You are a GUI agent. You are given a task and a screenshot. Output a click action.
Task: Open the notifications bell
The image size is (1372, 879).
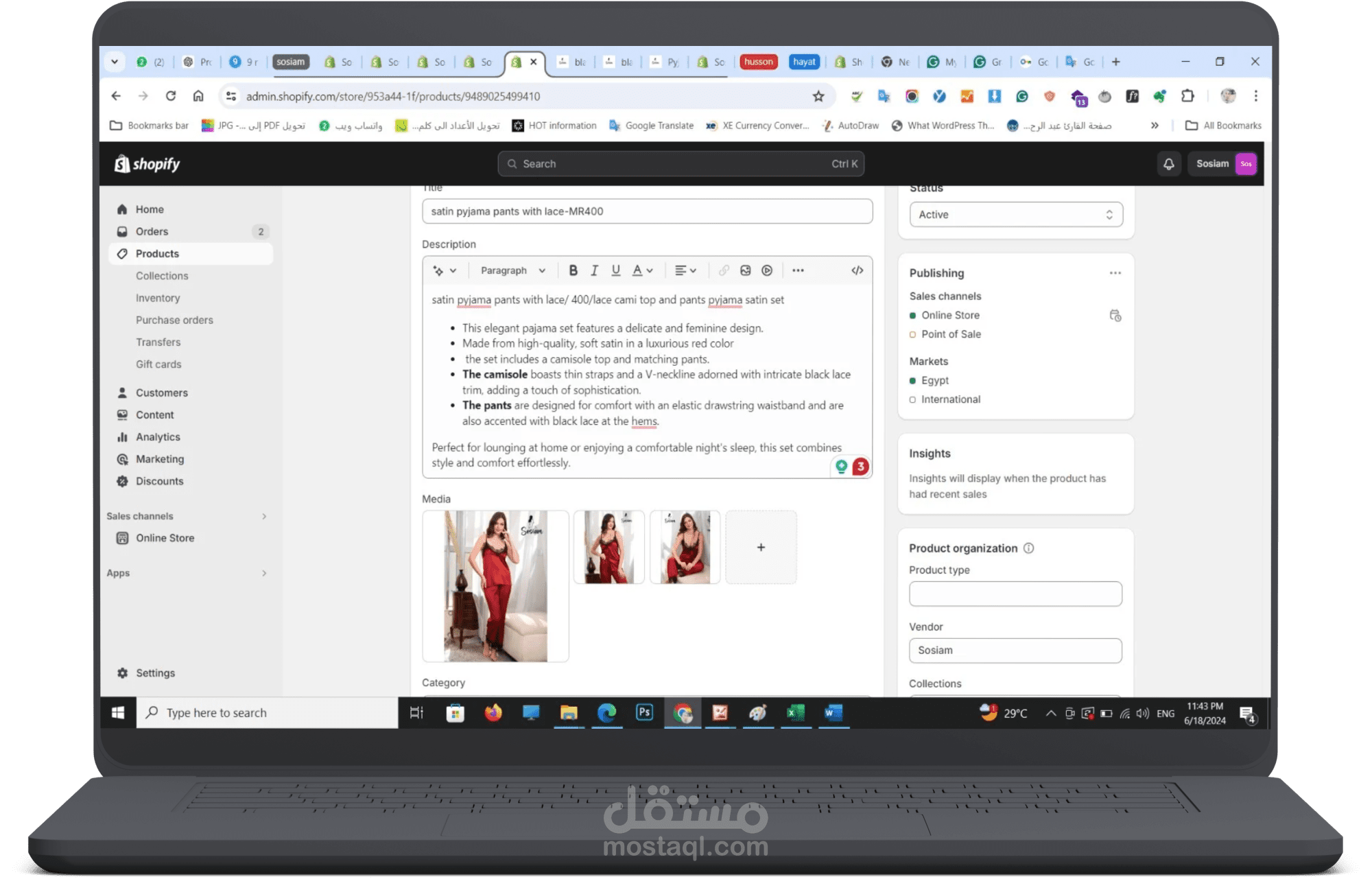(x=1168, y=164)
